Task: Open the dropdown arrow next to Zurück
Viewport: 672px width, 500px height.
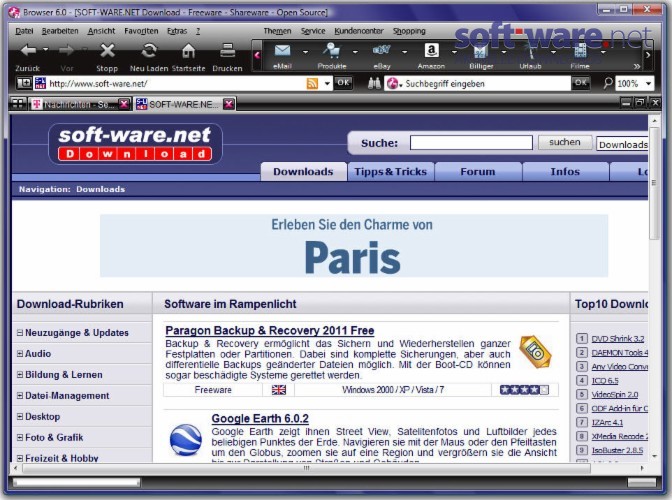Action: (x=45, y=50)
